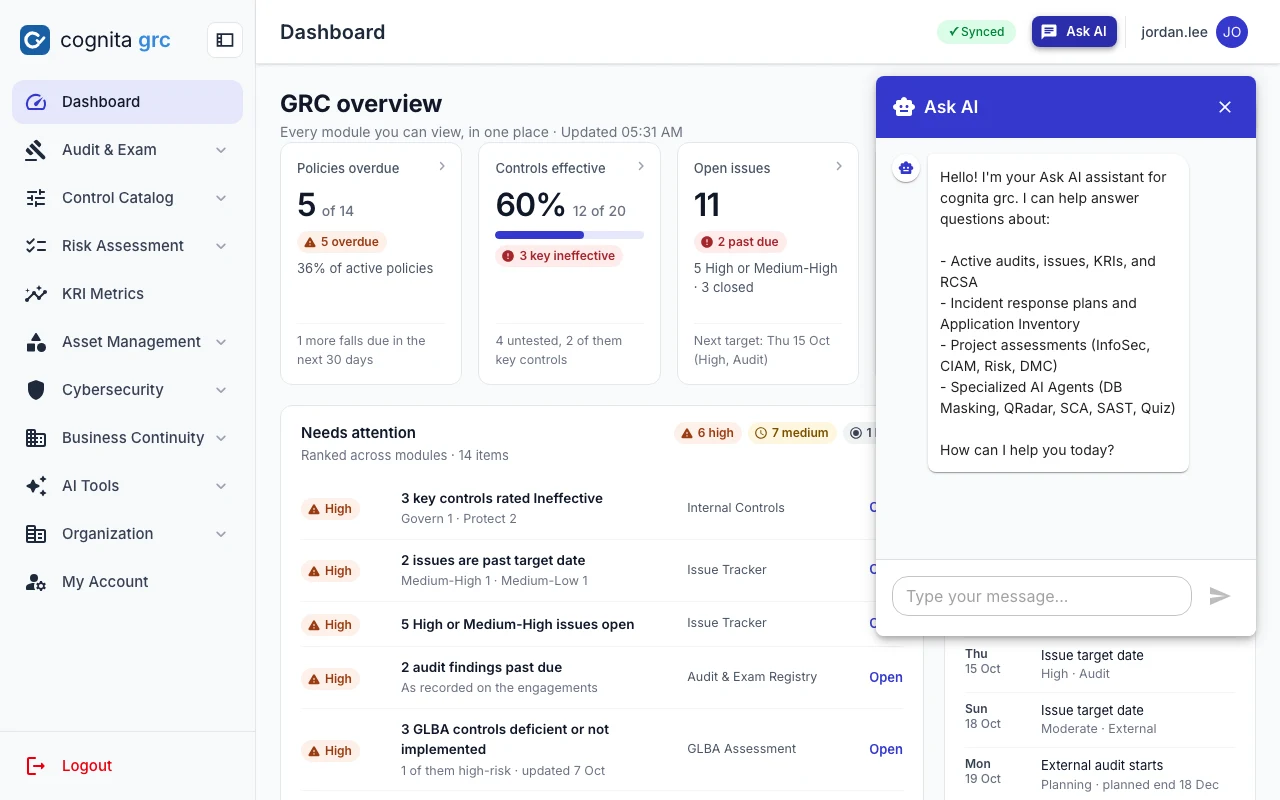Open the Controls effective card arrow
Screen dimensions: 1280x800
(x=641, y=166)
